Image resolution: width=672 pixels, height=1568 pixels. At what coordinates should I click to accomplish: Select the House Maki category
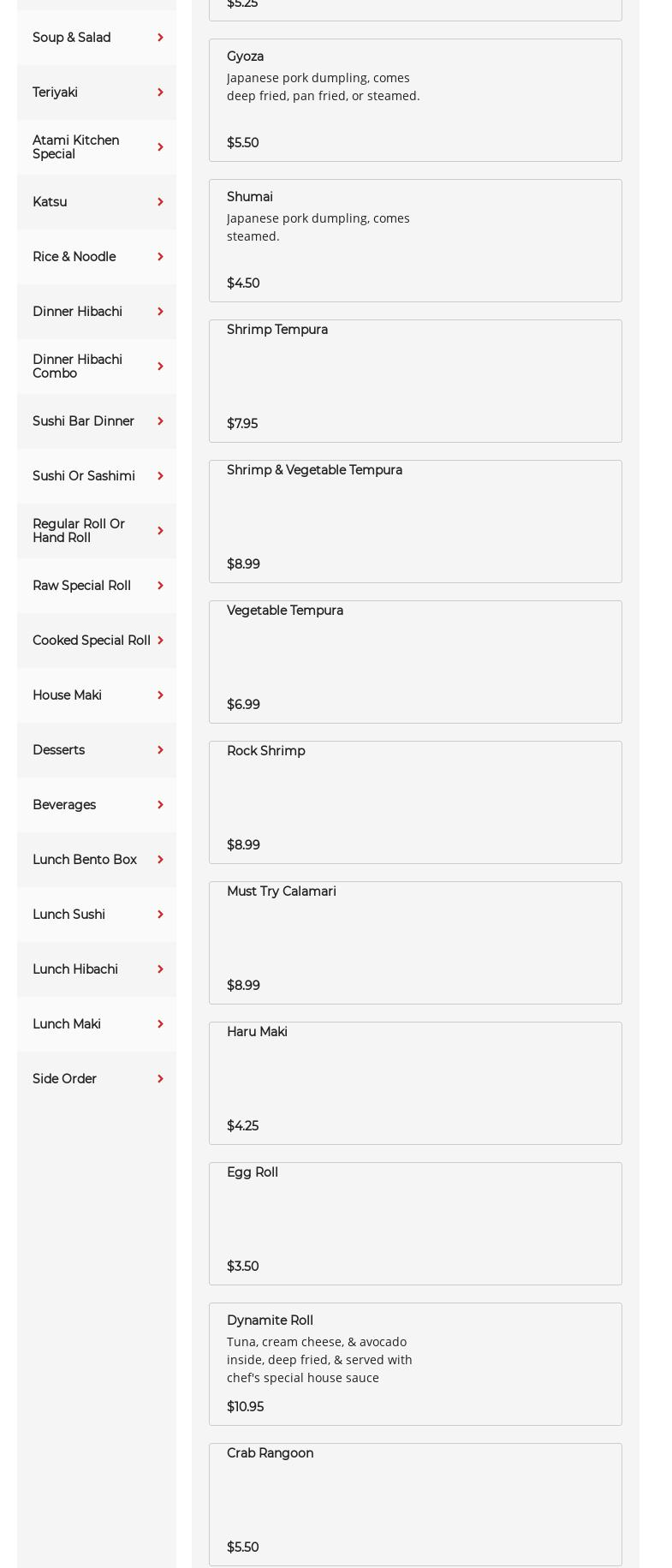[67, 695]
